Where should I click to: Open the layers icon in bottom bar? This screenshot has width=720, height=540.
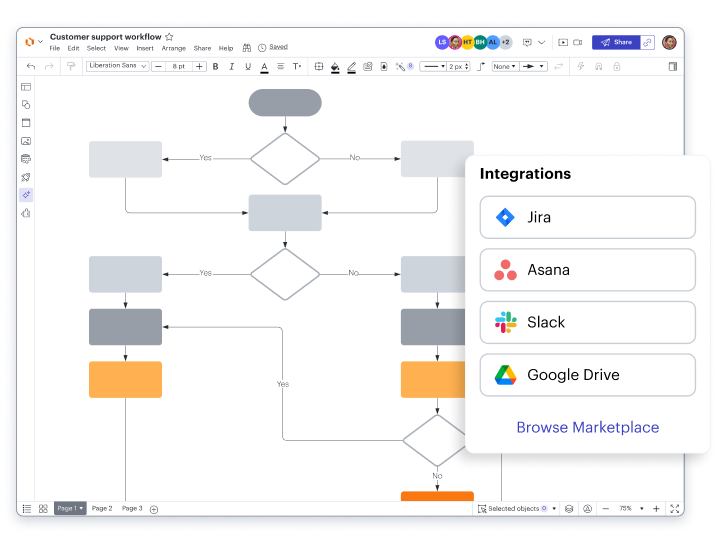(x=569, y=509)
